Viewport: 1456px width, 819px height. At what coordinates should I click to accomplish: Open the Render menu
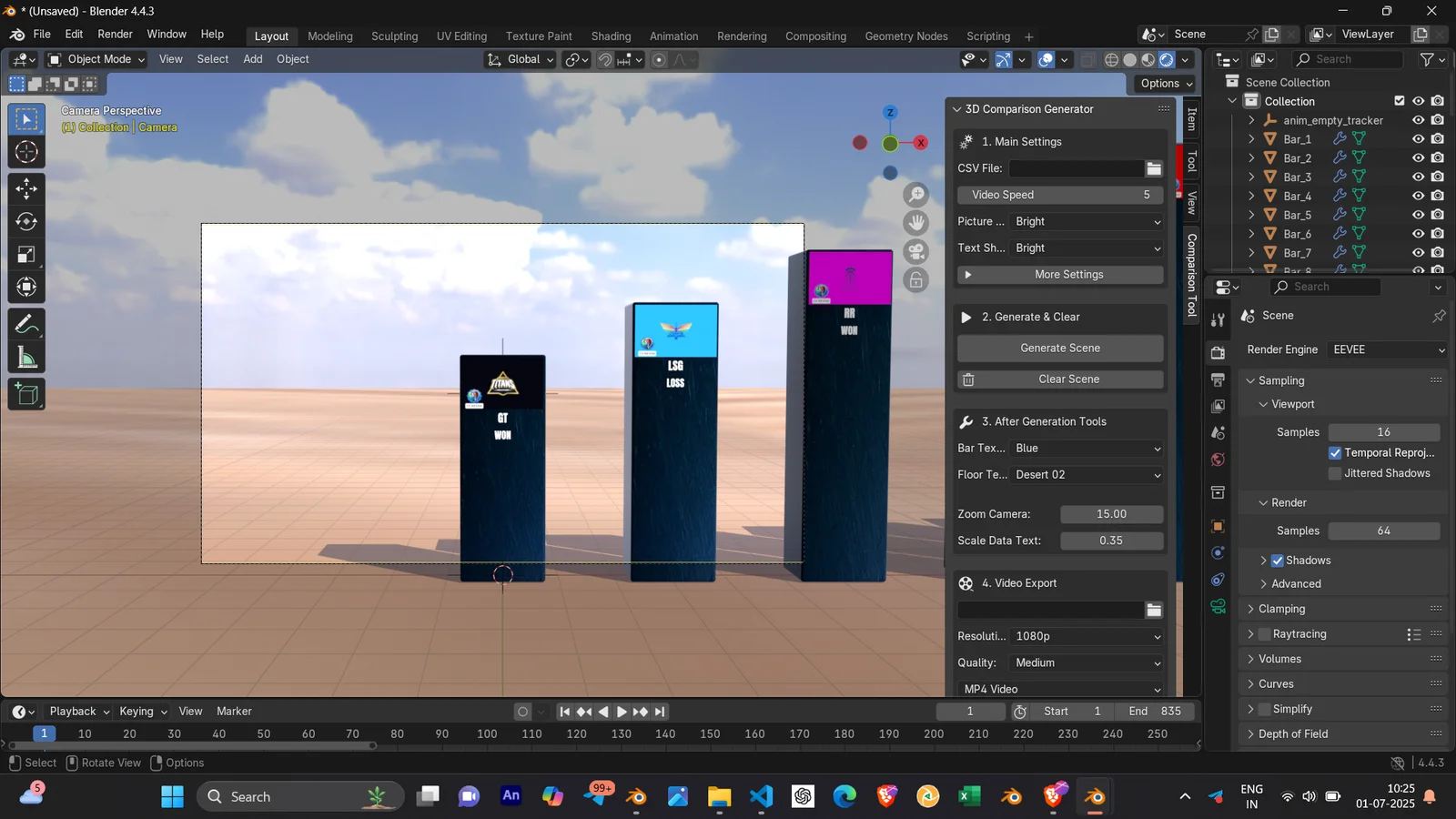(x=115, y=35)
